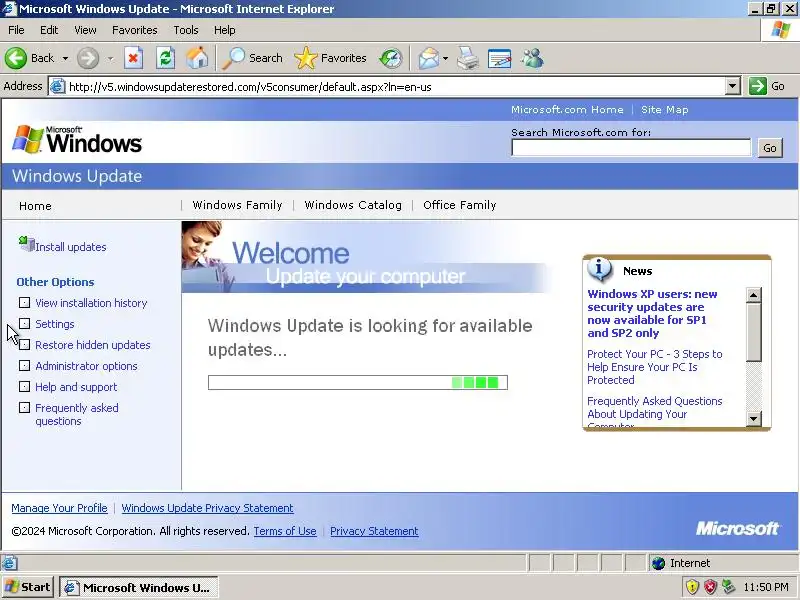
Task: Click the Search Microsoft.com input field
Action: 631,148
